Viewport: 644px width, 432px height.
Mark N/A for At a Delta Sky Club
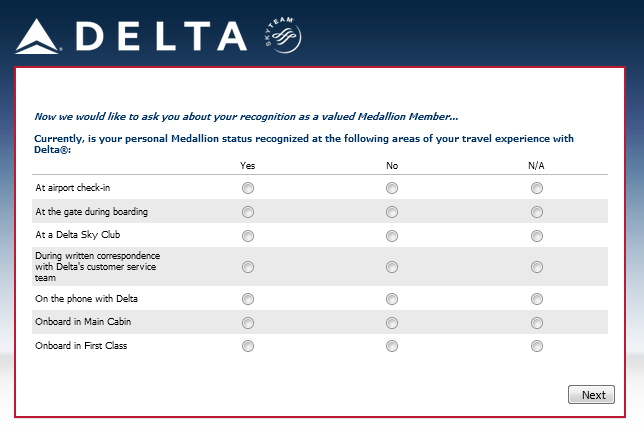[x=537, y=237]
